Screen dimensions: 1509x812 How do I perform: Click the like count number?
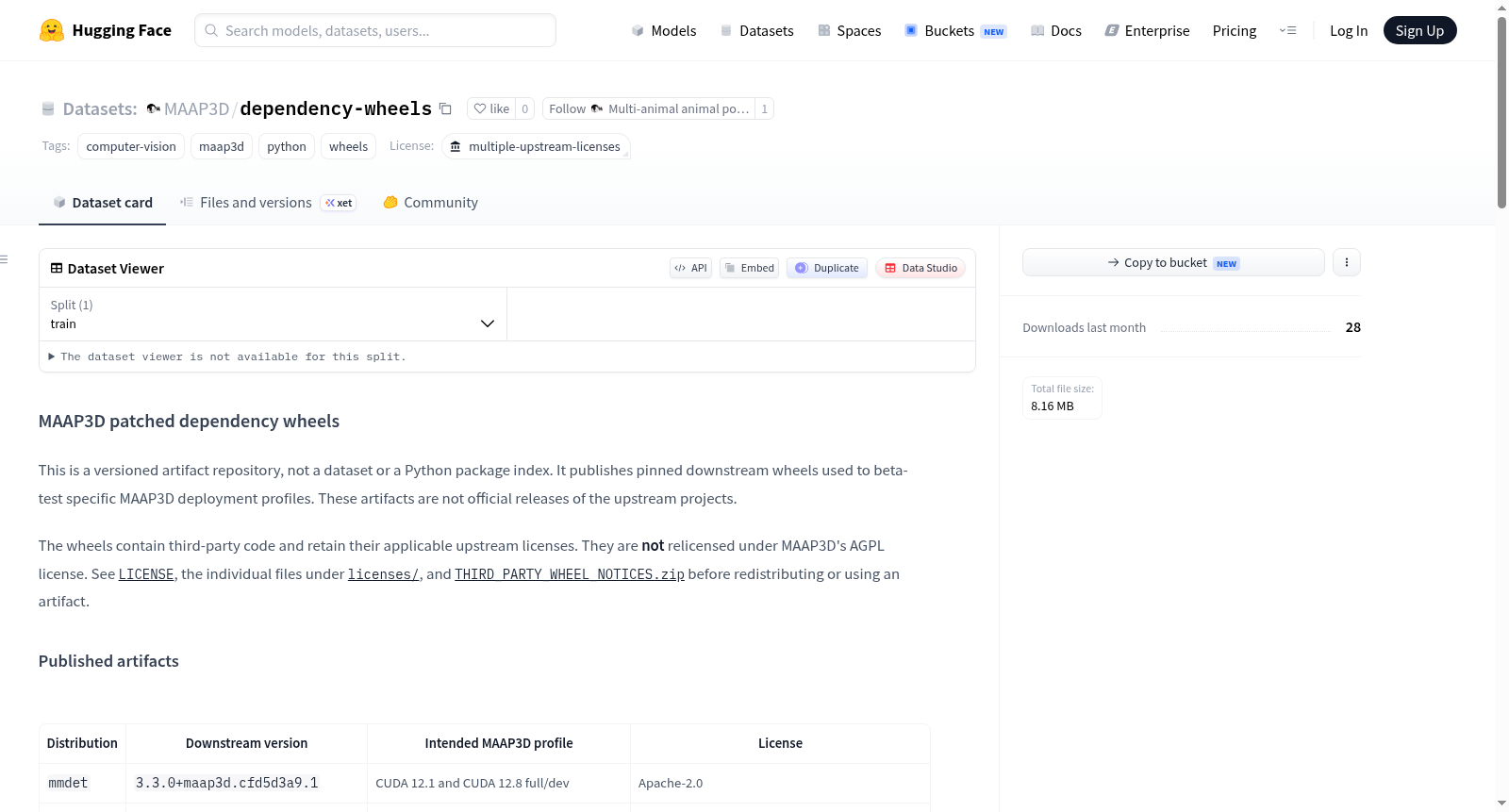[x=525, y=108]
